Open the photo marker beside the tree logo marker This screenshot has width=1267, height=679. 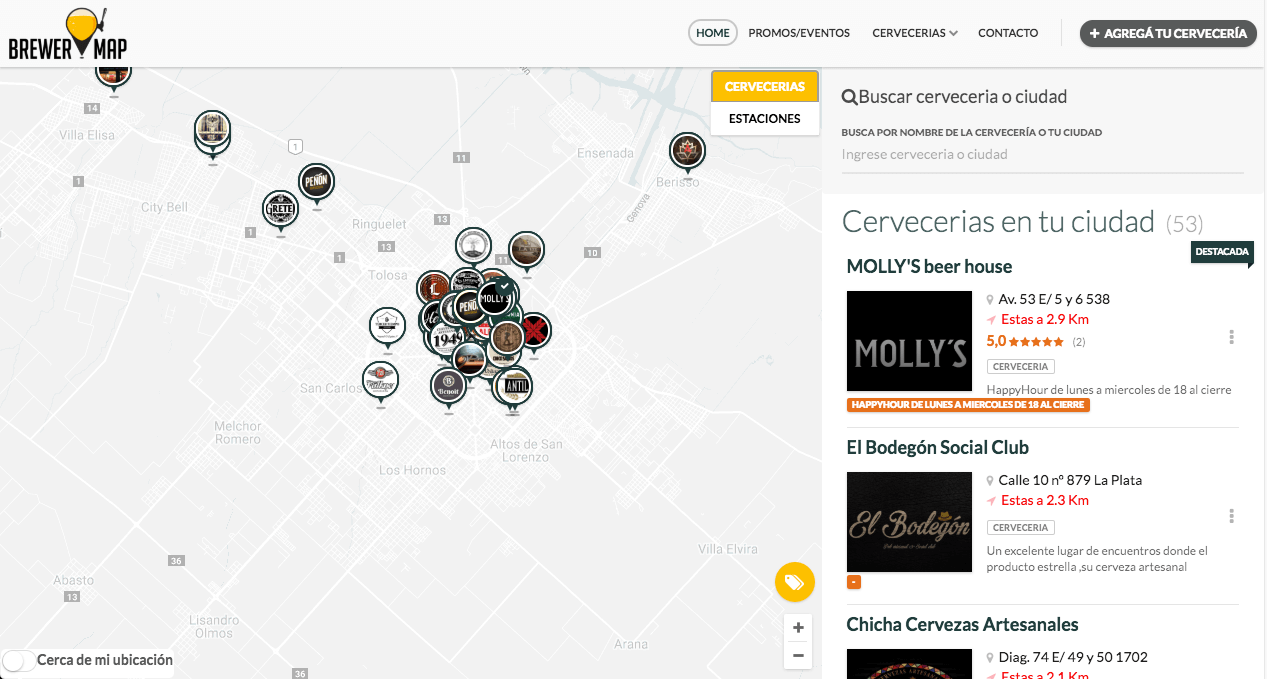pos(526,250)
